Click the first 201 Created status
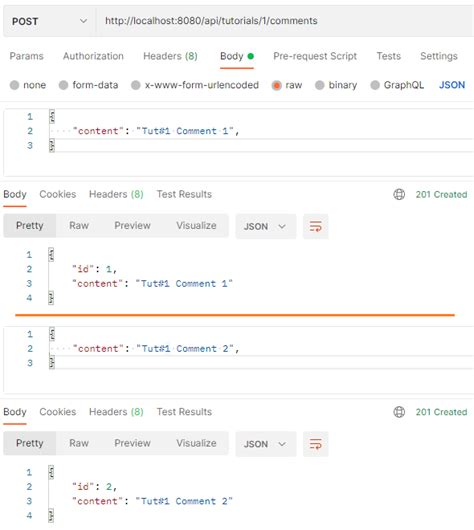The image size is (474, 530). pyautogui.click(x=442, y=194)
